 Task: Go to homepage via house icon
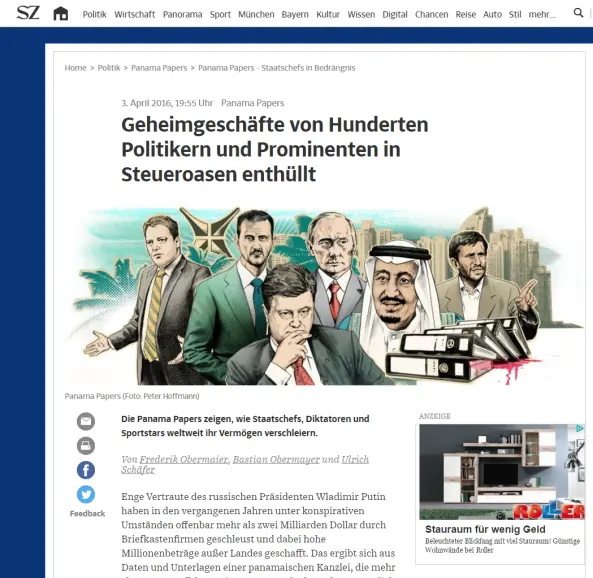click(x=61, y=14)
